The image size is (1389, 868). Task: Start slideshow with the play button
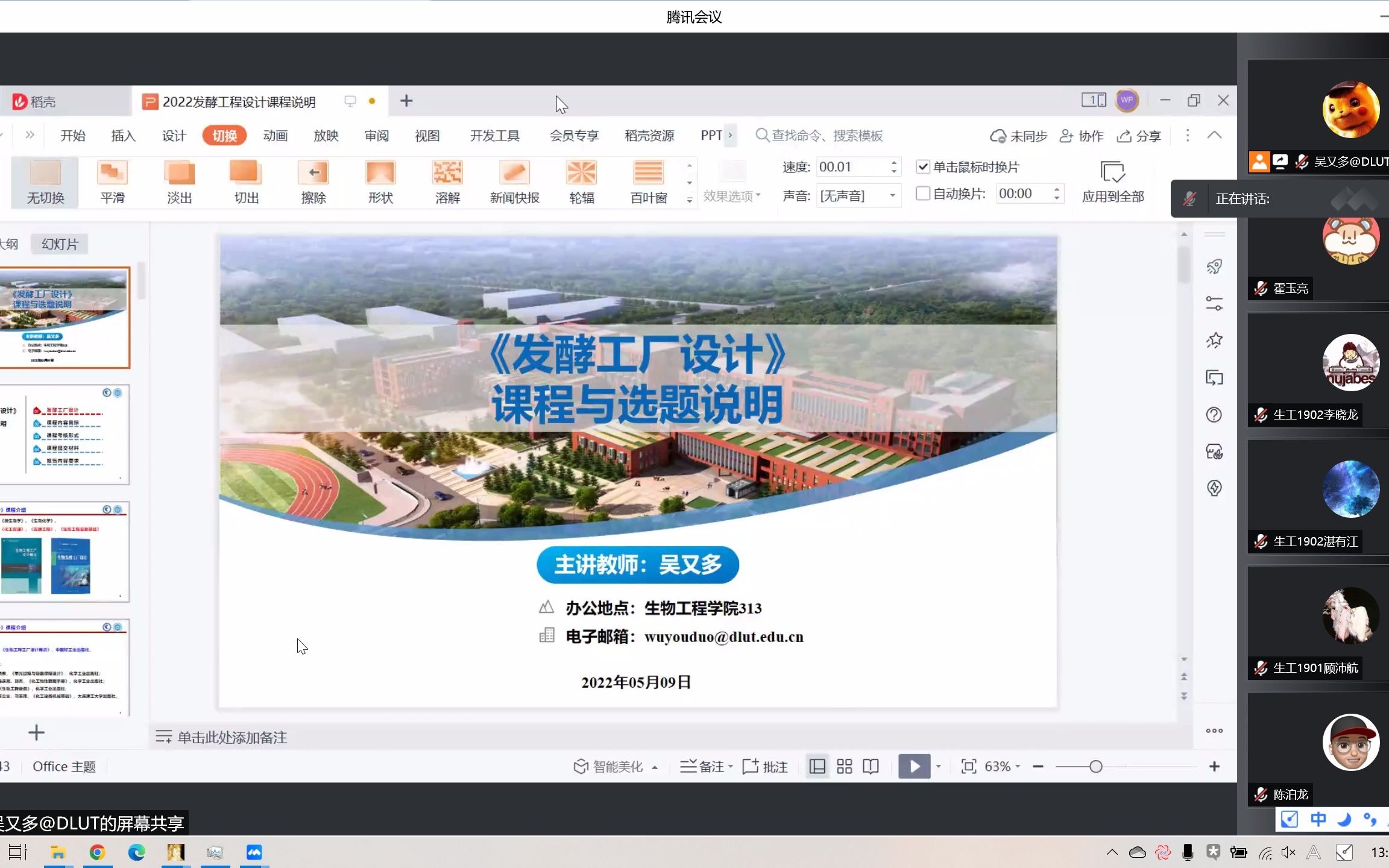pyautogui.click(x=914, y=766)
